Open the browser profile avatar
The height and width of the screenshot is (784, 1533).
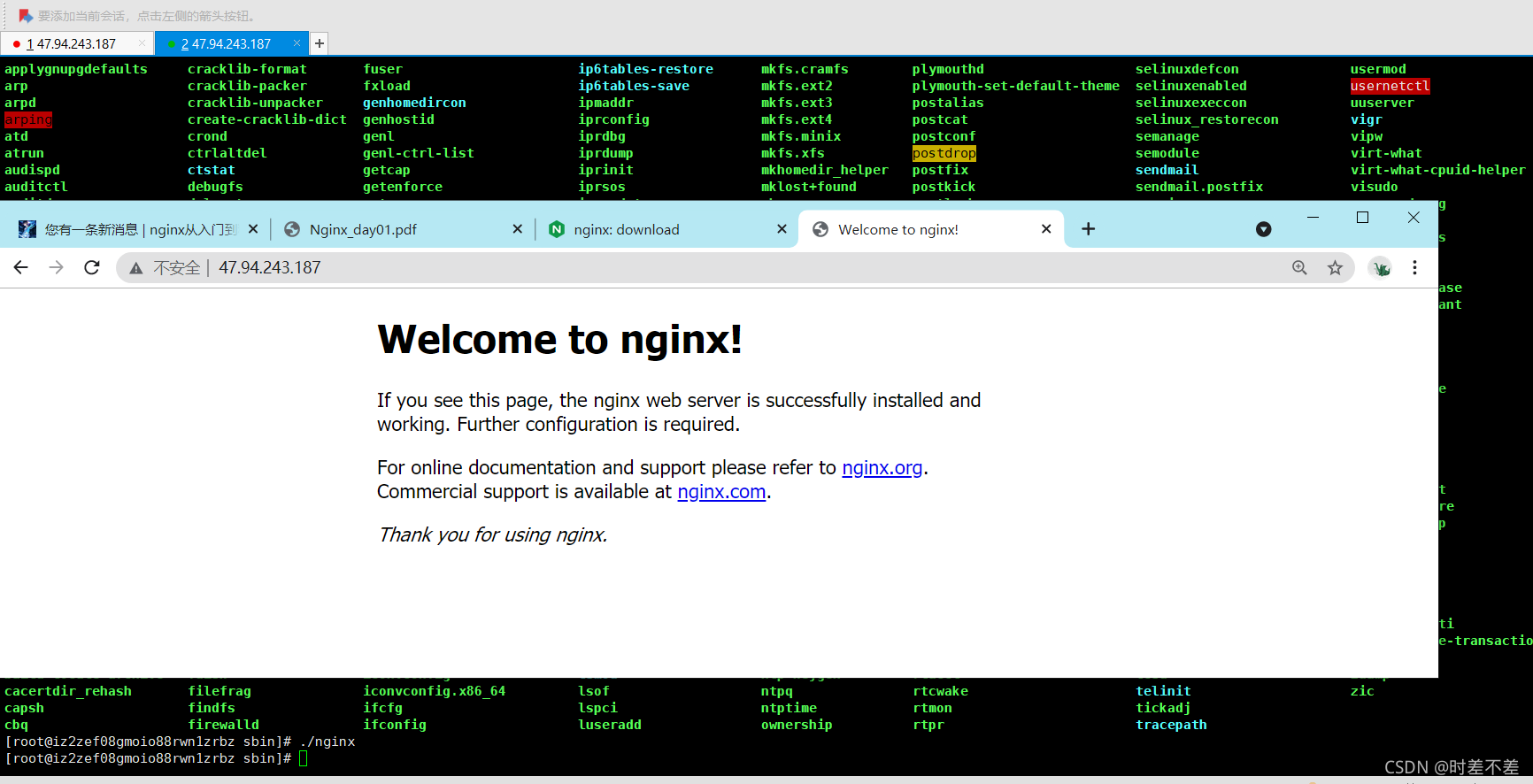click(x=1380, y=267)
